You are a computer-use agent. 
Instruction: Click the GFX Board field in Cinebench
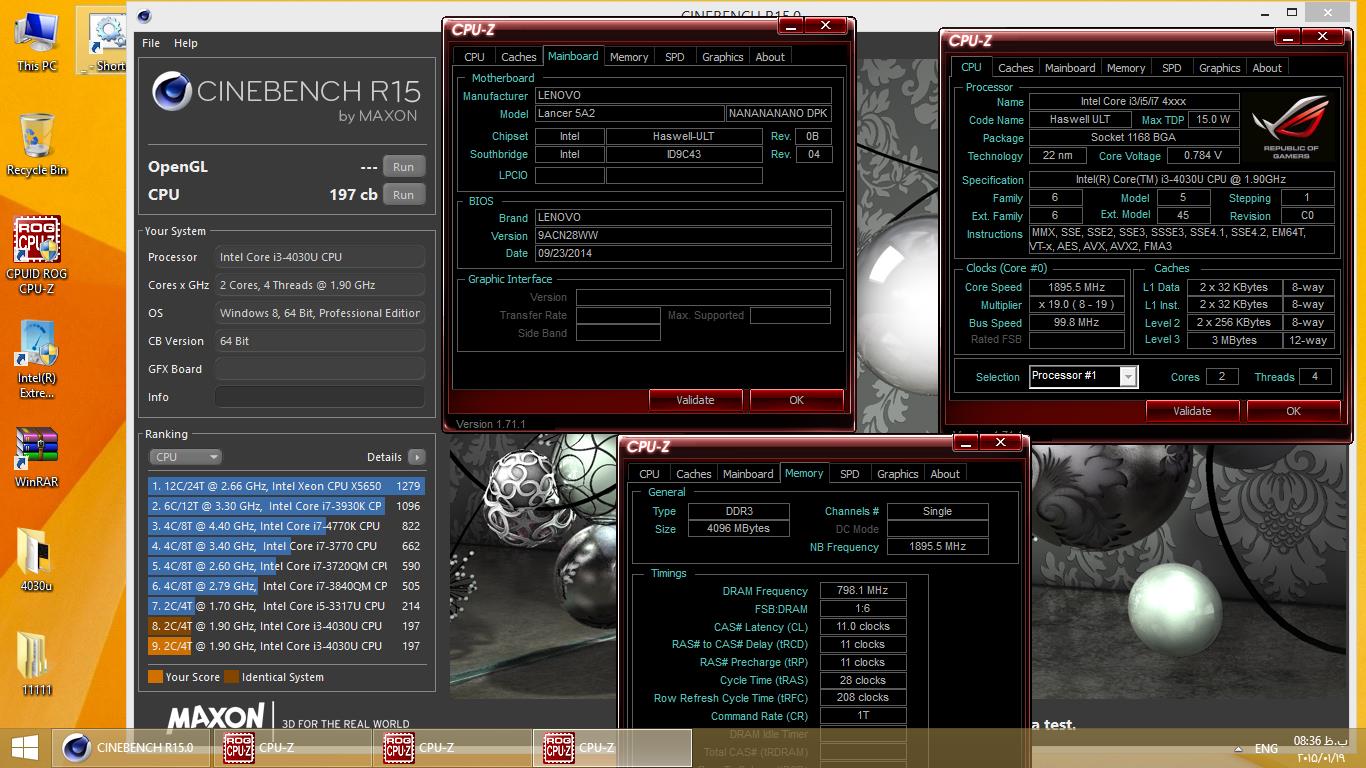pos(319,369)
